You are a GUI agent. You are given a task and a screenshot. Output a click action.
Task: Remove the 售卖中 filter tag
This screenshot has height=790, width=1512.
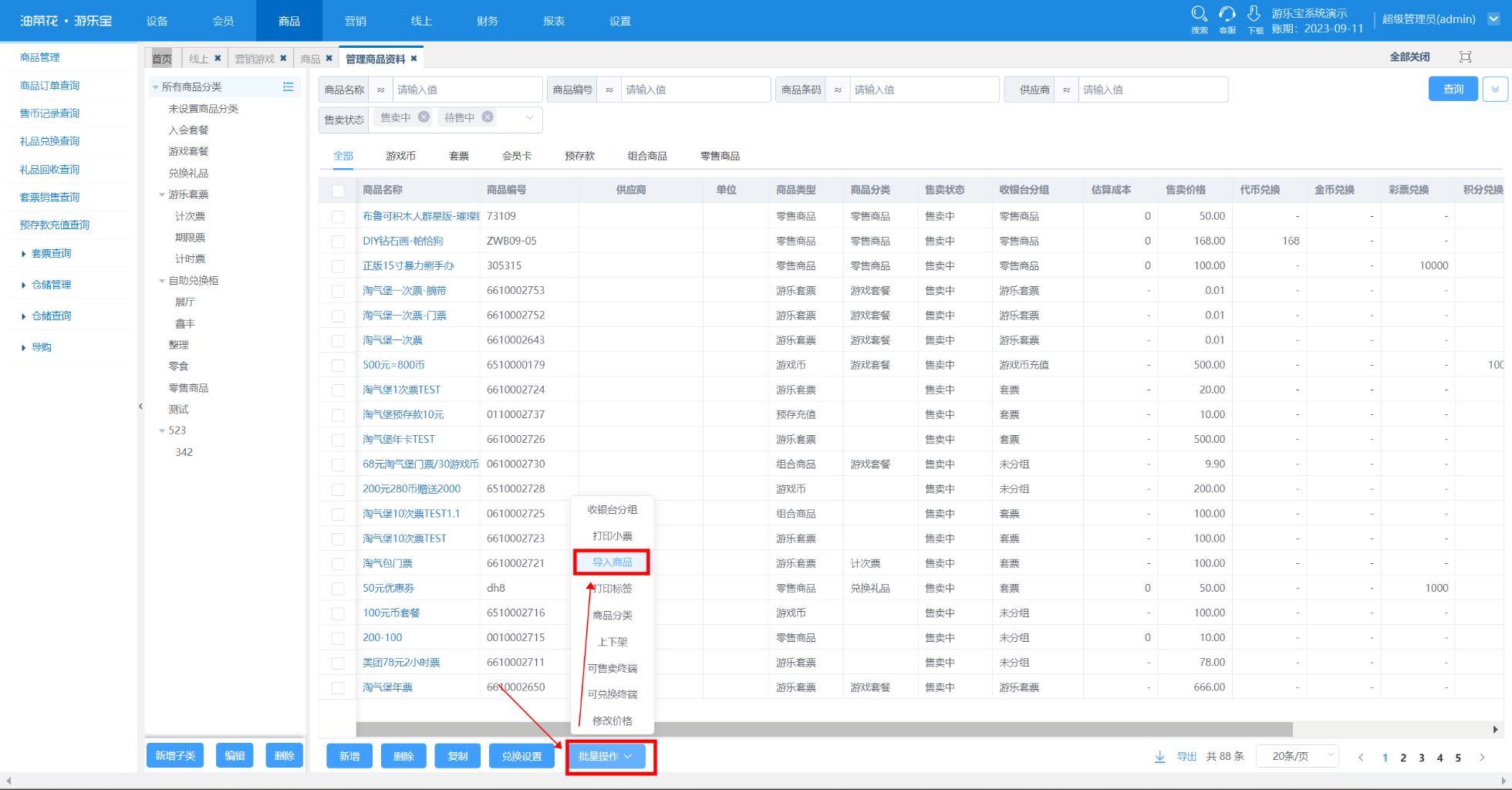(424, 116)
